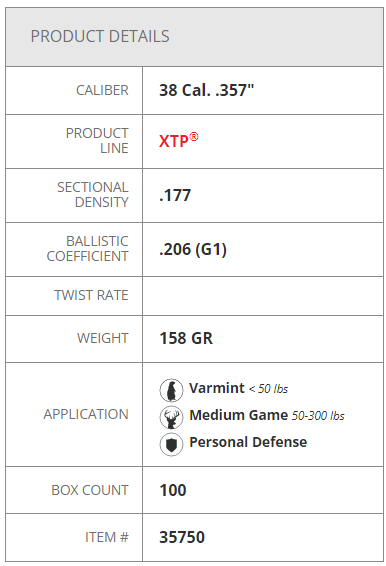Click the Medium Game application label
This screenshot has height=566, width=386.
[239, 415]
